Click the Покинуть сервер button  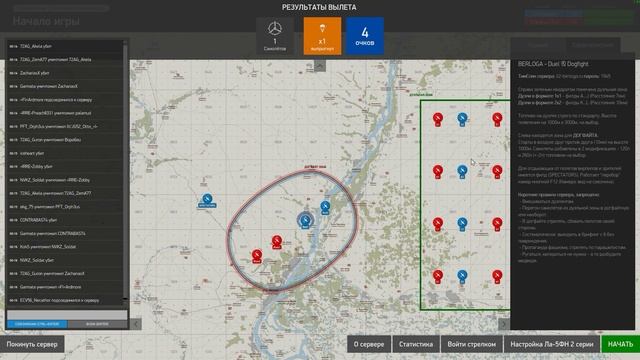(32, 344)
